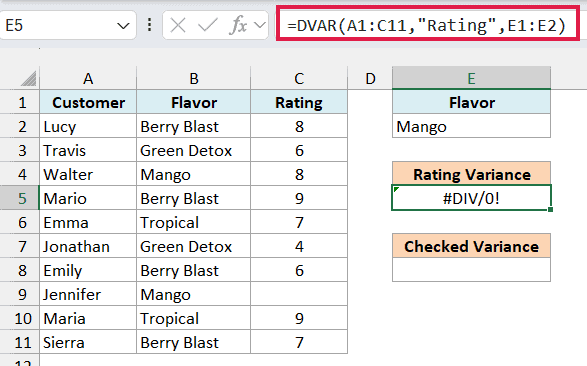Click the Rating Variance label cell
The image size is (587, 366).
point(471,174)
